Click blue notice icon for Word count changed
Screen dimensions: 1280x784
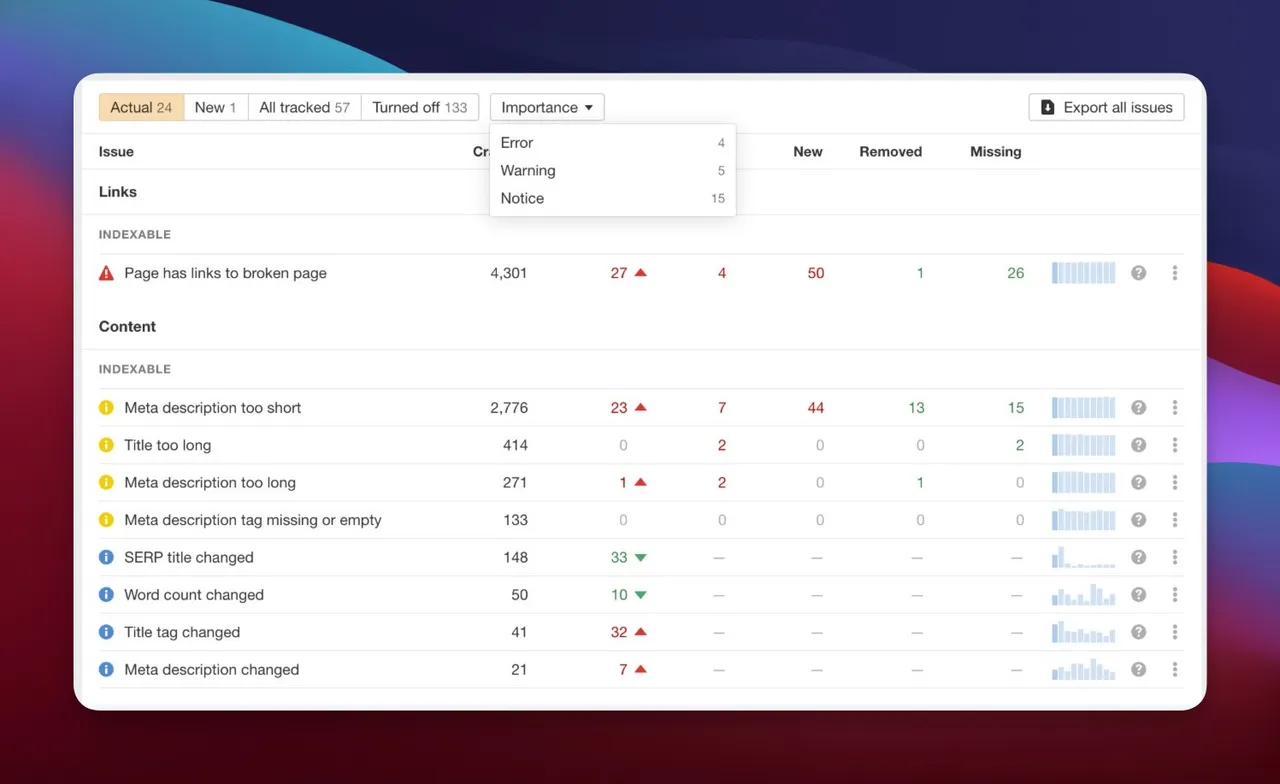(x=106, y=595)
